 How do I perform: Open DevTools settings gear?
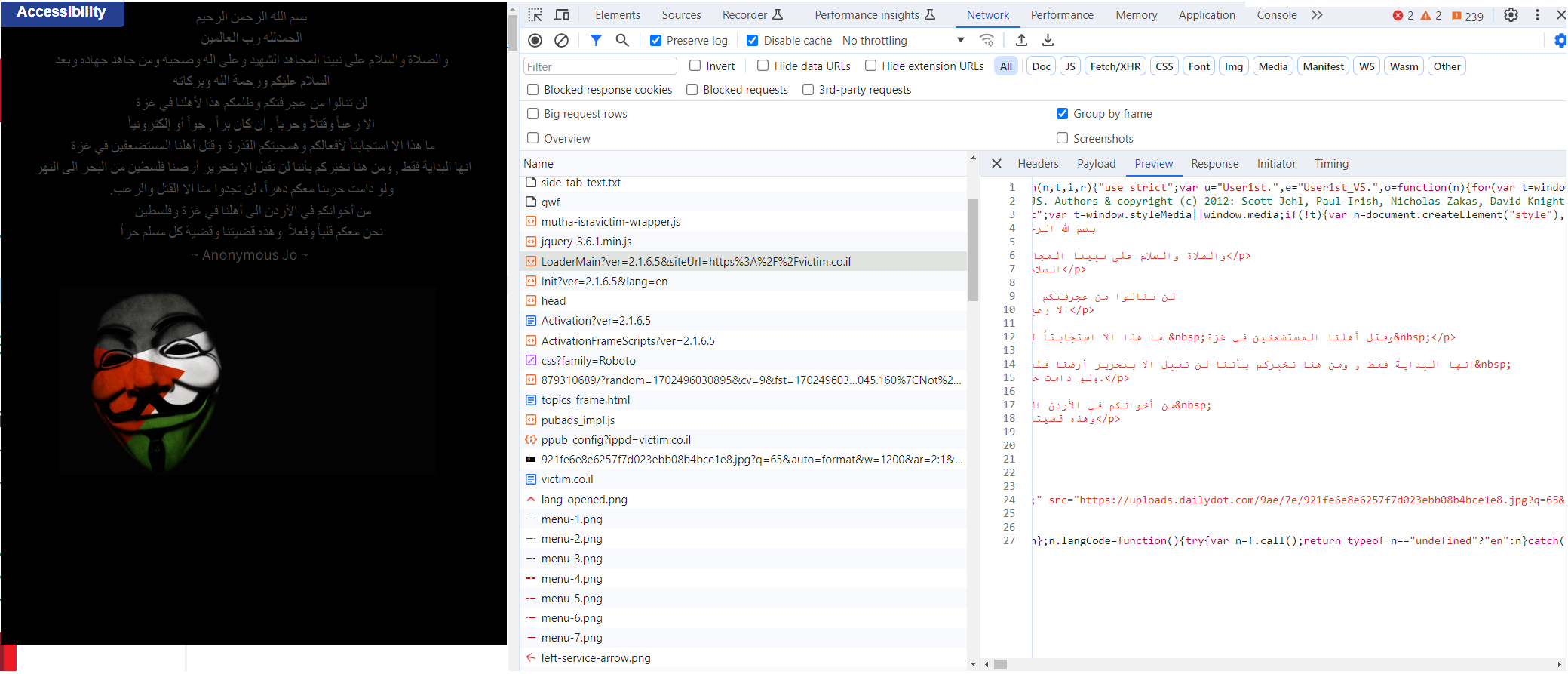1511,15
